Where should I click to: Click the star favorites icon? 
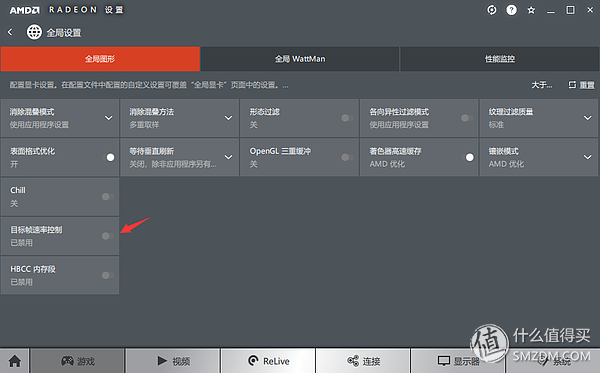531,10
